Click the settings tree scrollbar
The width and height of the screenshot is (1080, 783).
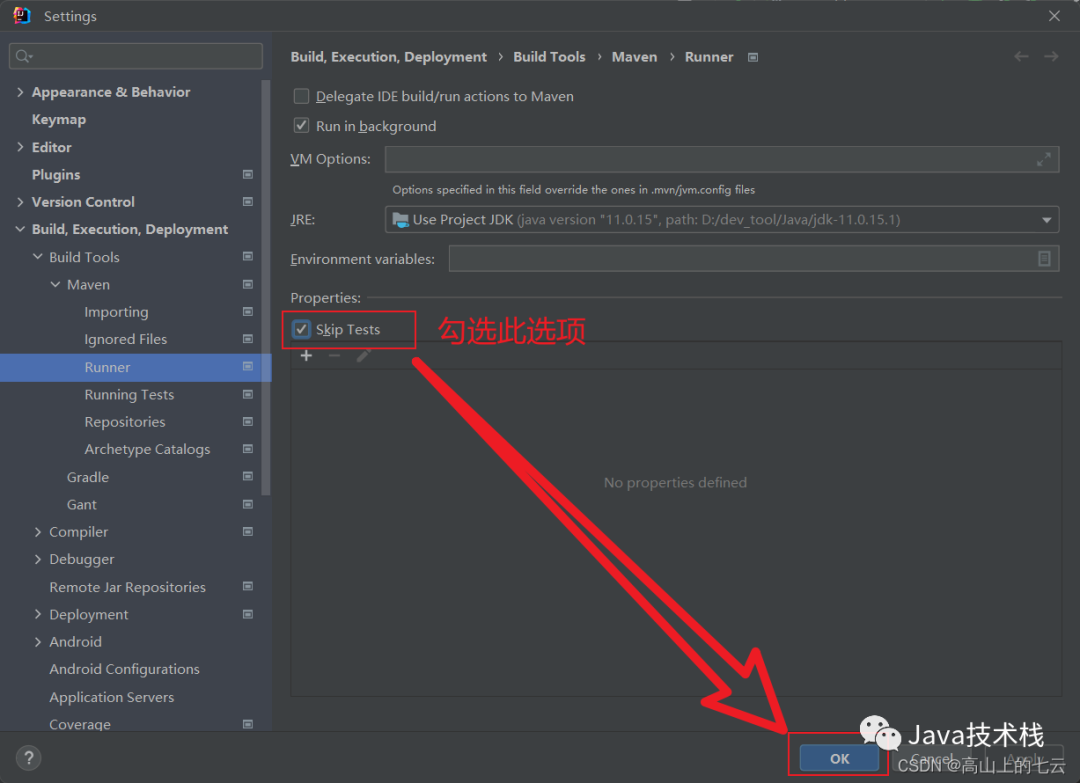(x=266, y=288)
